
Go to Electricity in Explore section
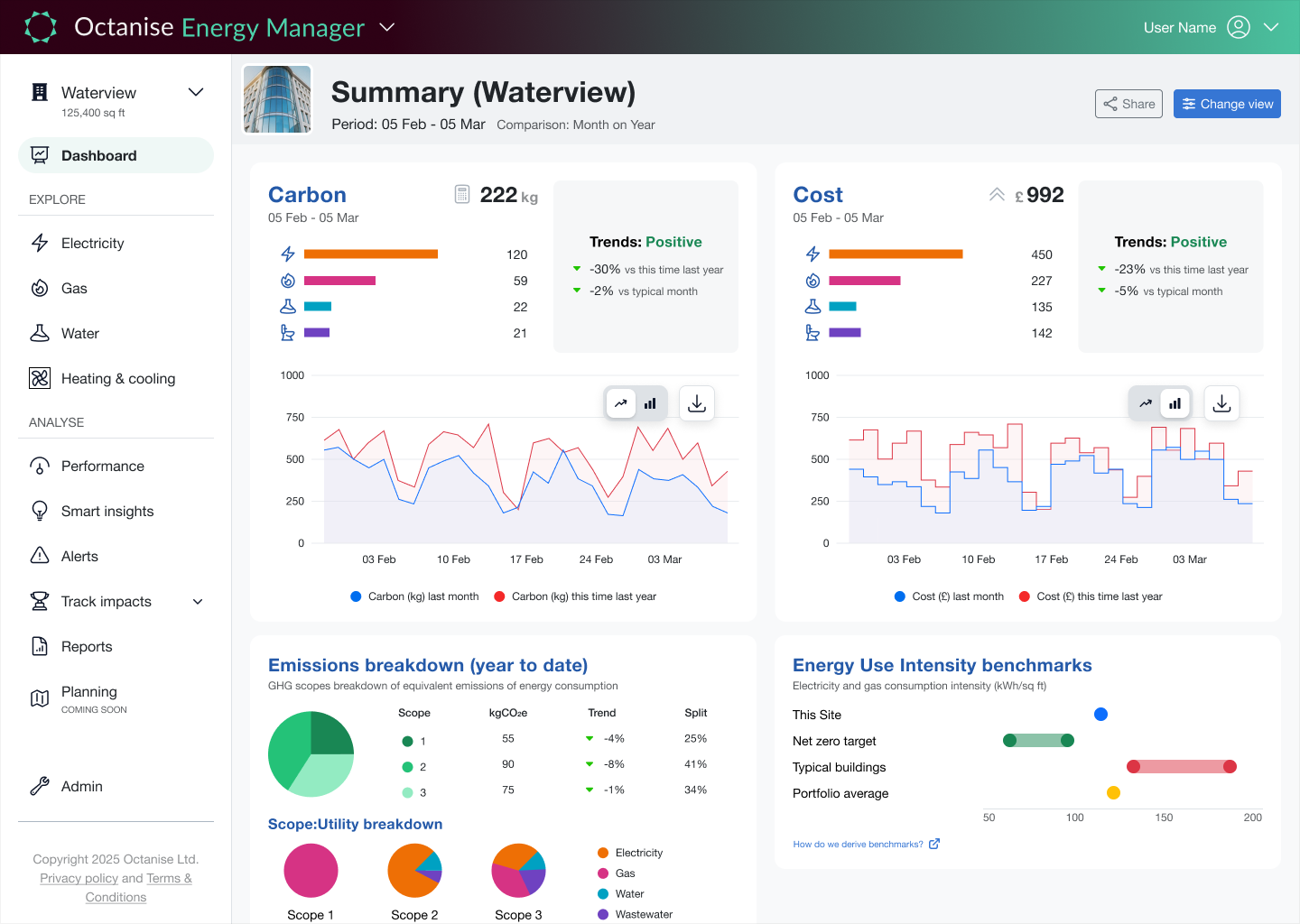pos(116,243)
